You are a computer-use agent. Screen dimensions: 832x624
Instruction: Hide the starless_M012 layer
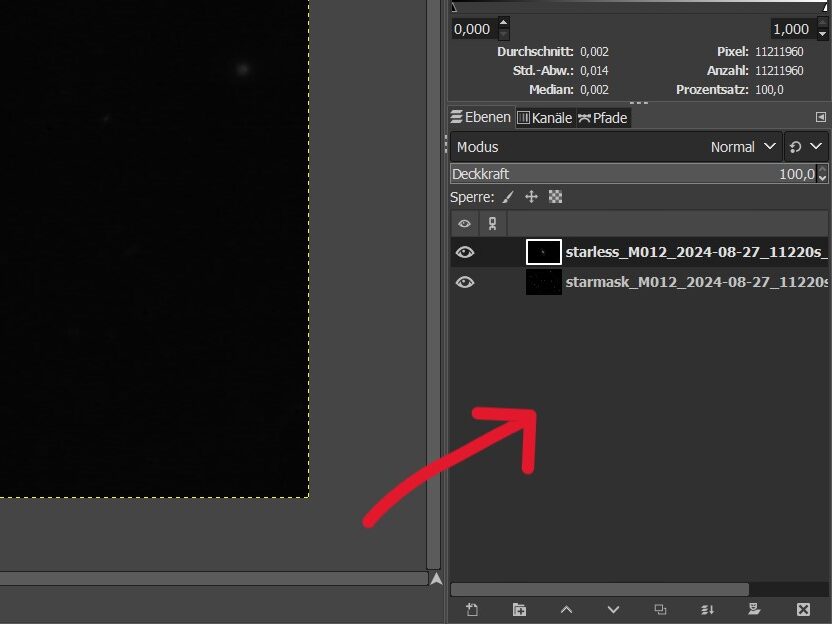(465, 252)
